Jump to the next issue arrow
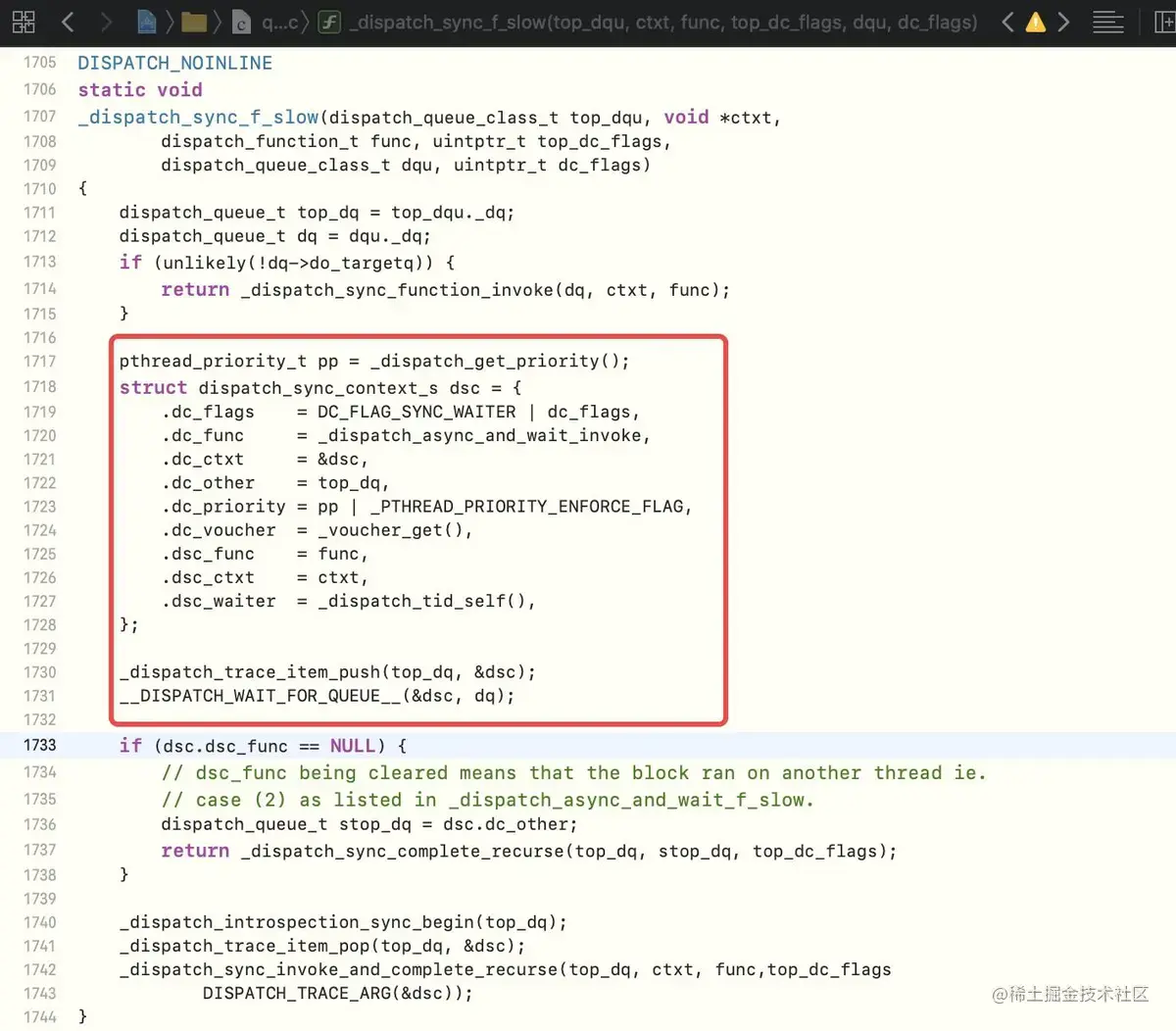Viewport: 1176px width, 1031px height. (1063, 22)
